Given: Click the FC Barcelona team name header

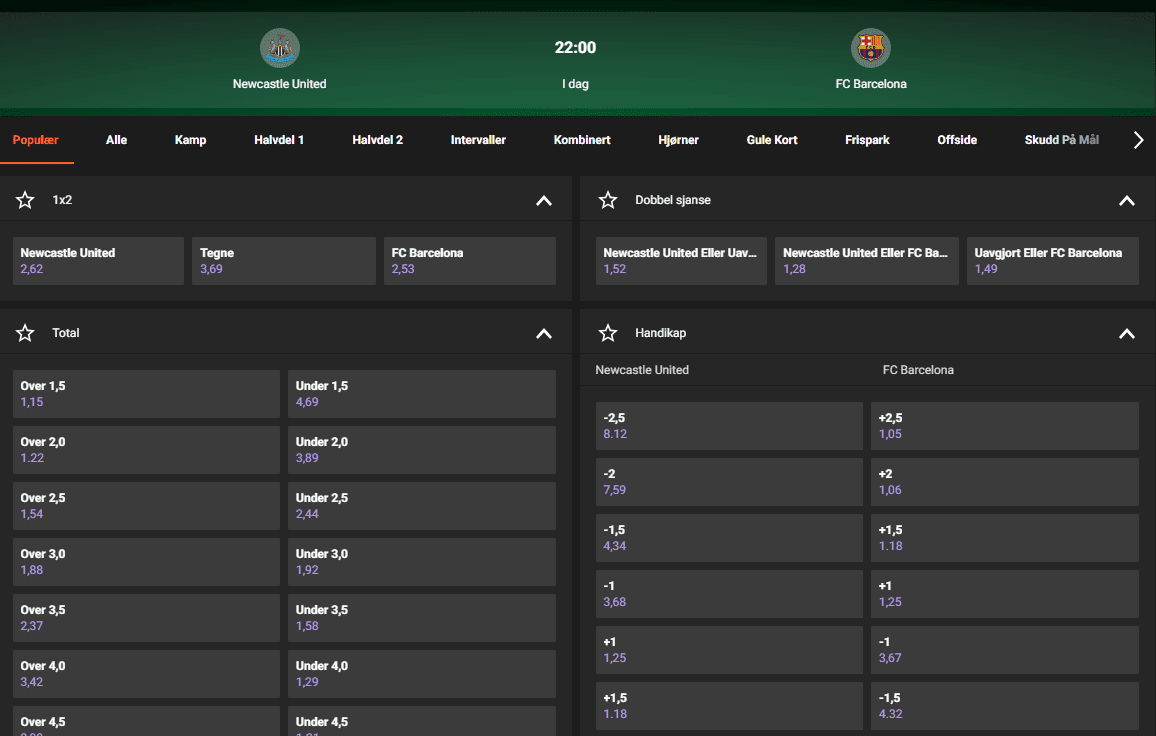Looking at the screenshot, I should [871, 84].
